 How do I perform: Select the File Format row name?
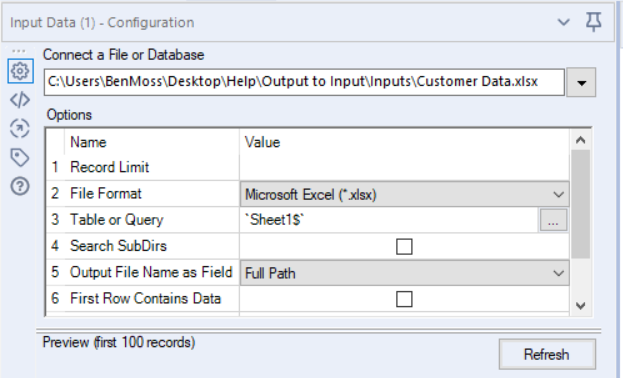106,194
